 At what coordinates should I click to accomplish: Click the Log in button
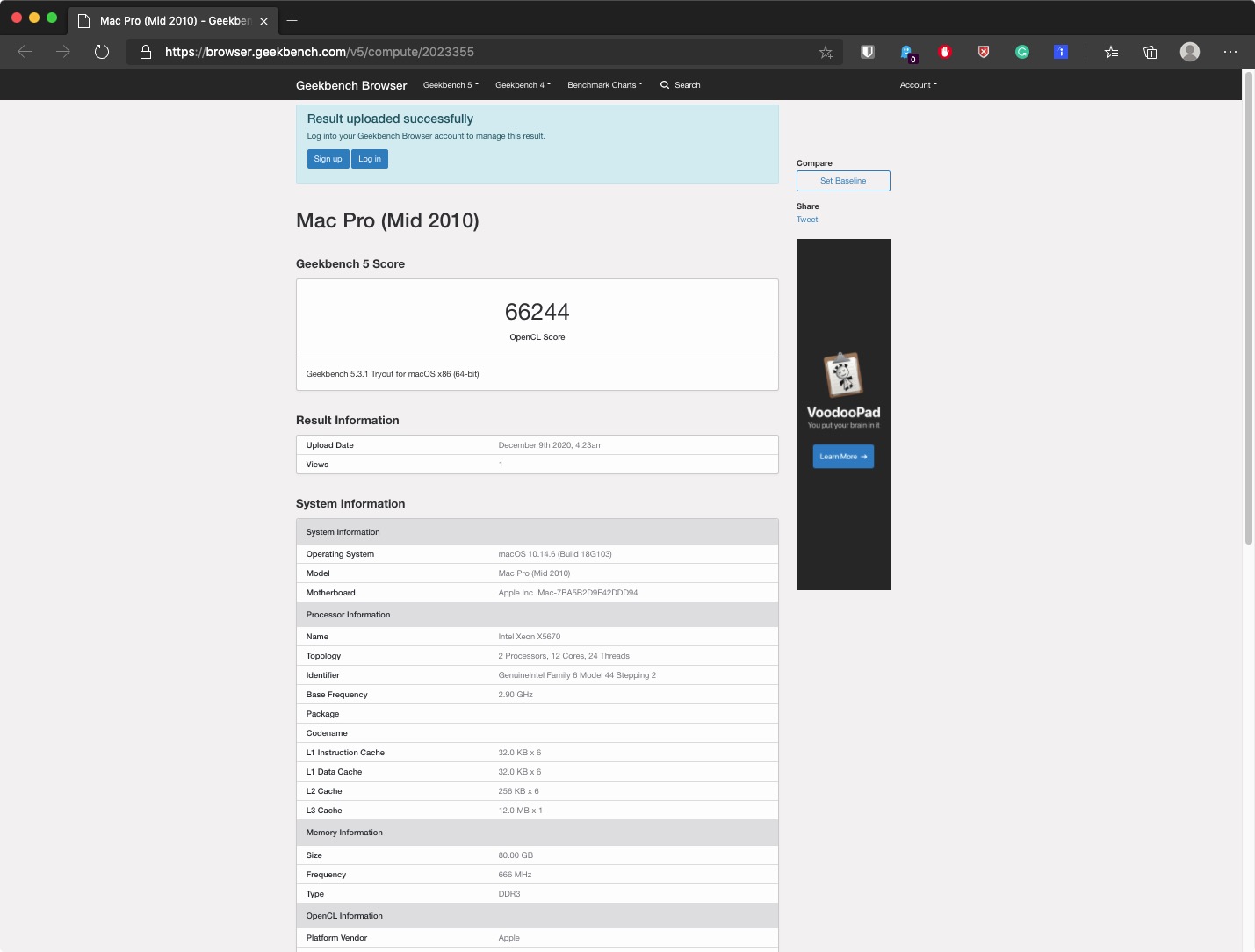[x=370, y=159]
